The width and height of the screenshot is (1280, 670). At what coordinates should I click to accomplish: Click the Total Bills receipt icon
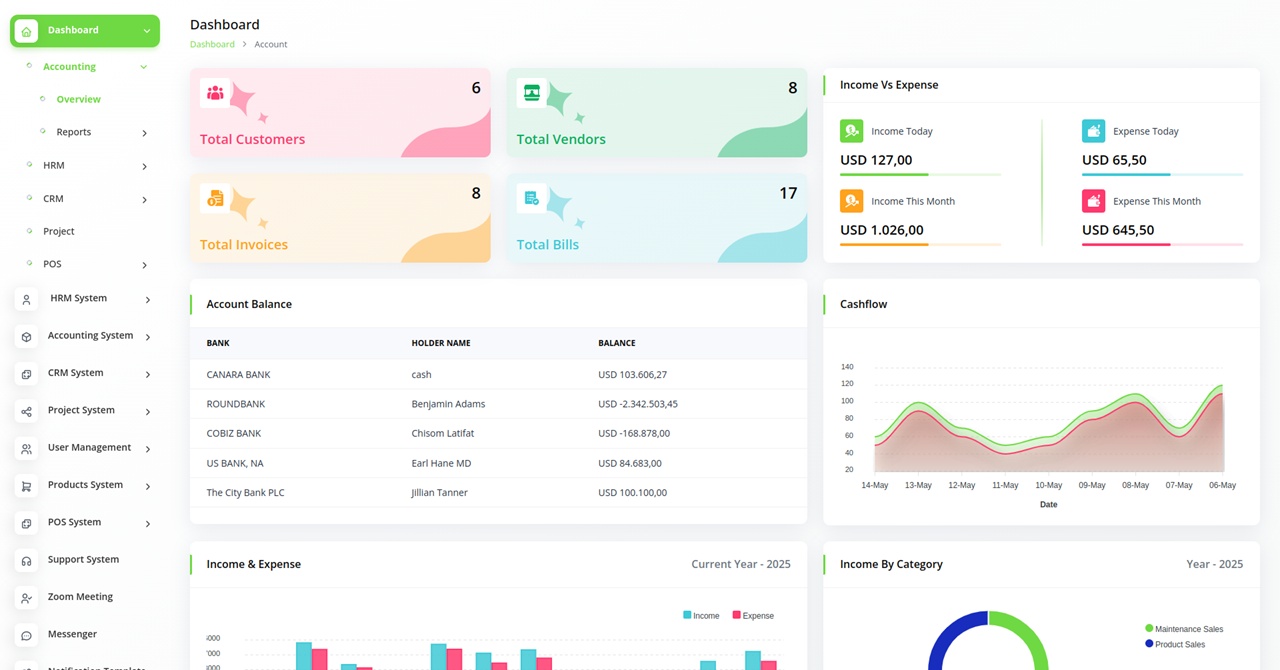coord(531,198)
